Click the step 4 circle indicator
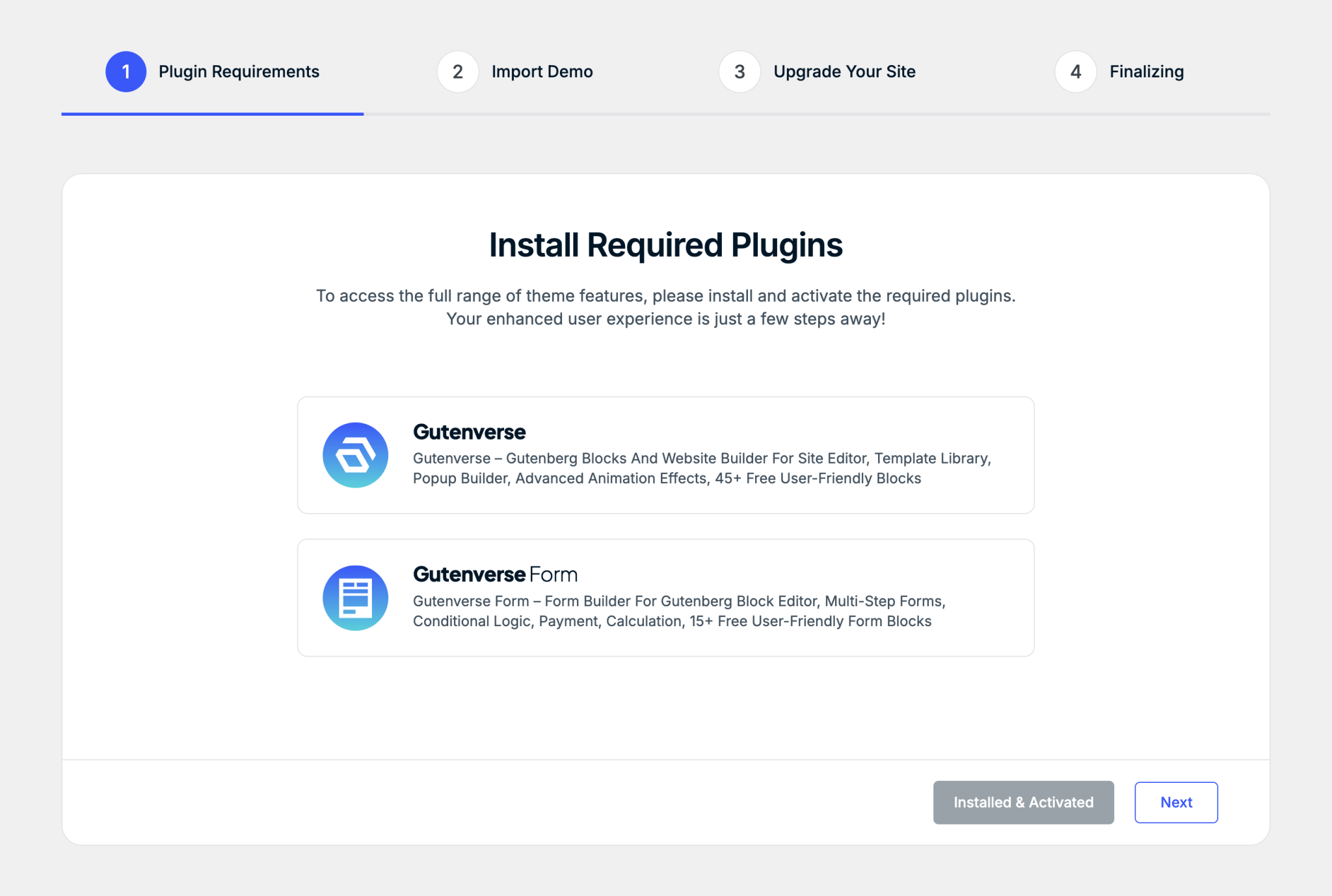 (x=1076, y=72)
